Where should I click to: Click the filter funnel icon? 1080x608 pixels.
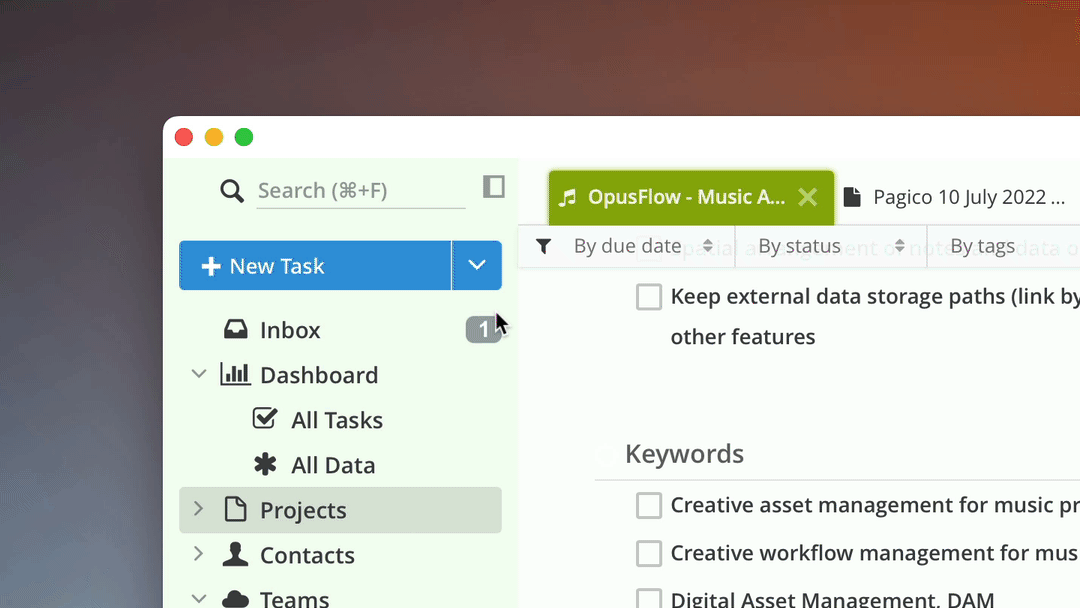(x=543, y=246)
